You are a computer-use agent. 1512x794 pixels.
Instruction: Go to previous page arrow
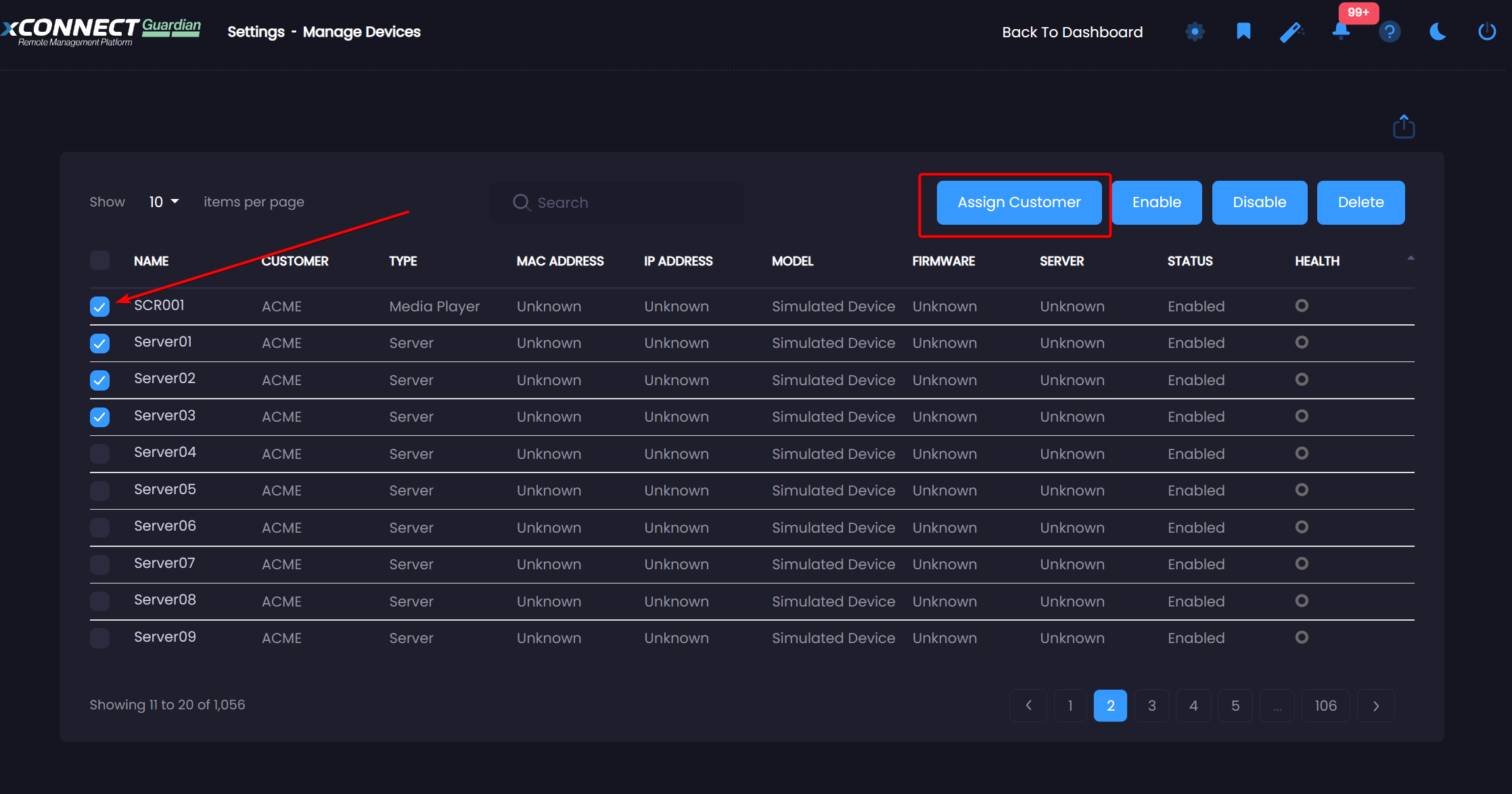[x=1028, y=705]
